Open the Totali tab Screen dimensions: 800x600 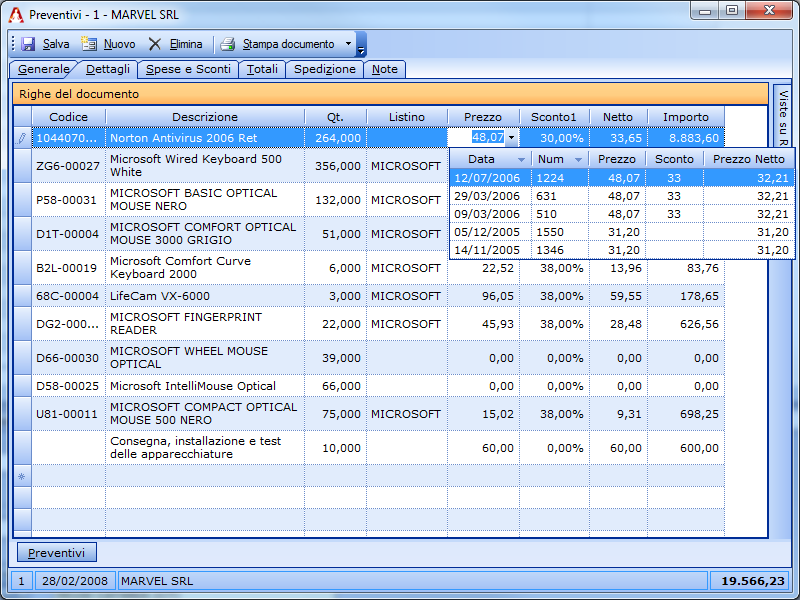(x=262, y=69)
